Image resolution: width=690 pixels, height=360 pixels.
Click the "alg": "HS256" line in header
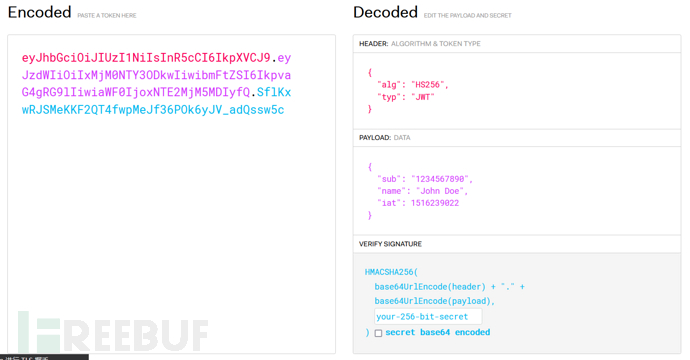pos(412,84)
